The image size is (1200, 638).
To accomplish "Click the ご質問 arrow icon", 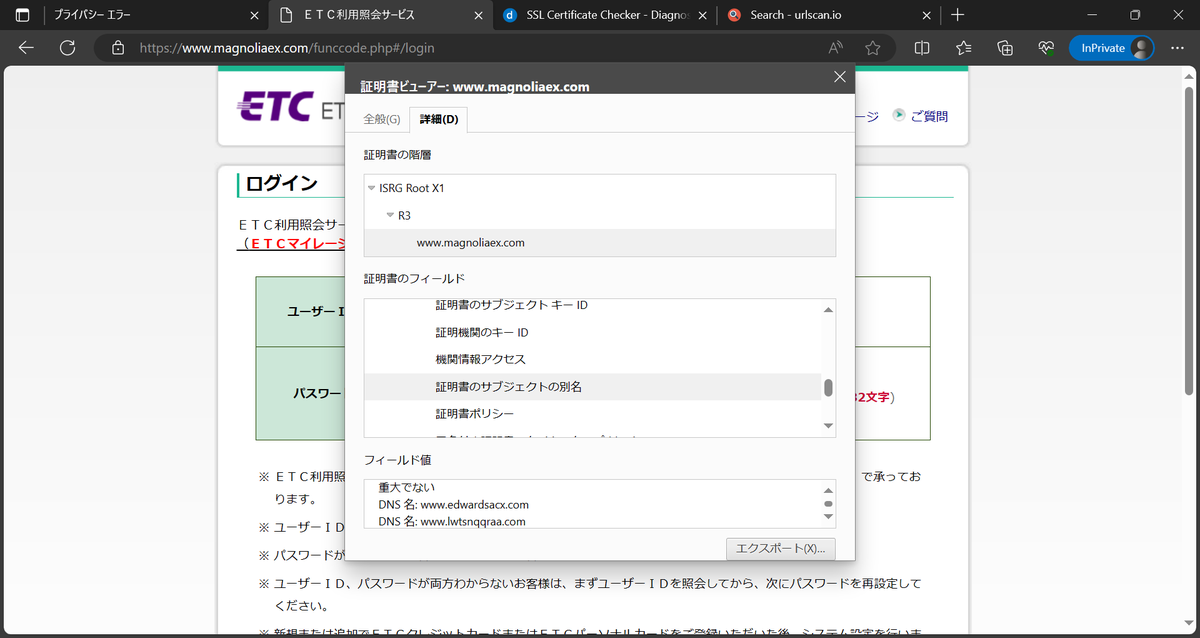I will (899, 115).
